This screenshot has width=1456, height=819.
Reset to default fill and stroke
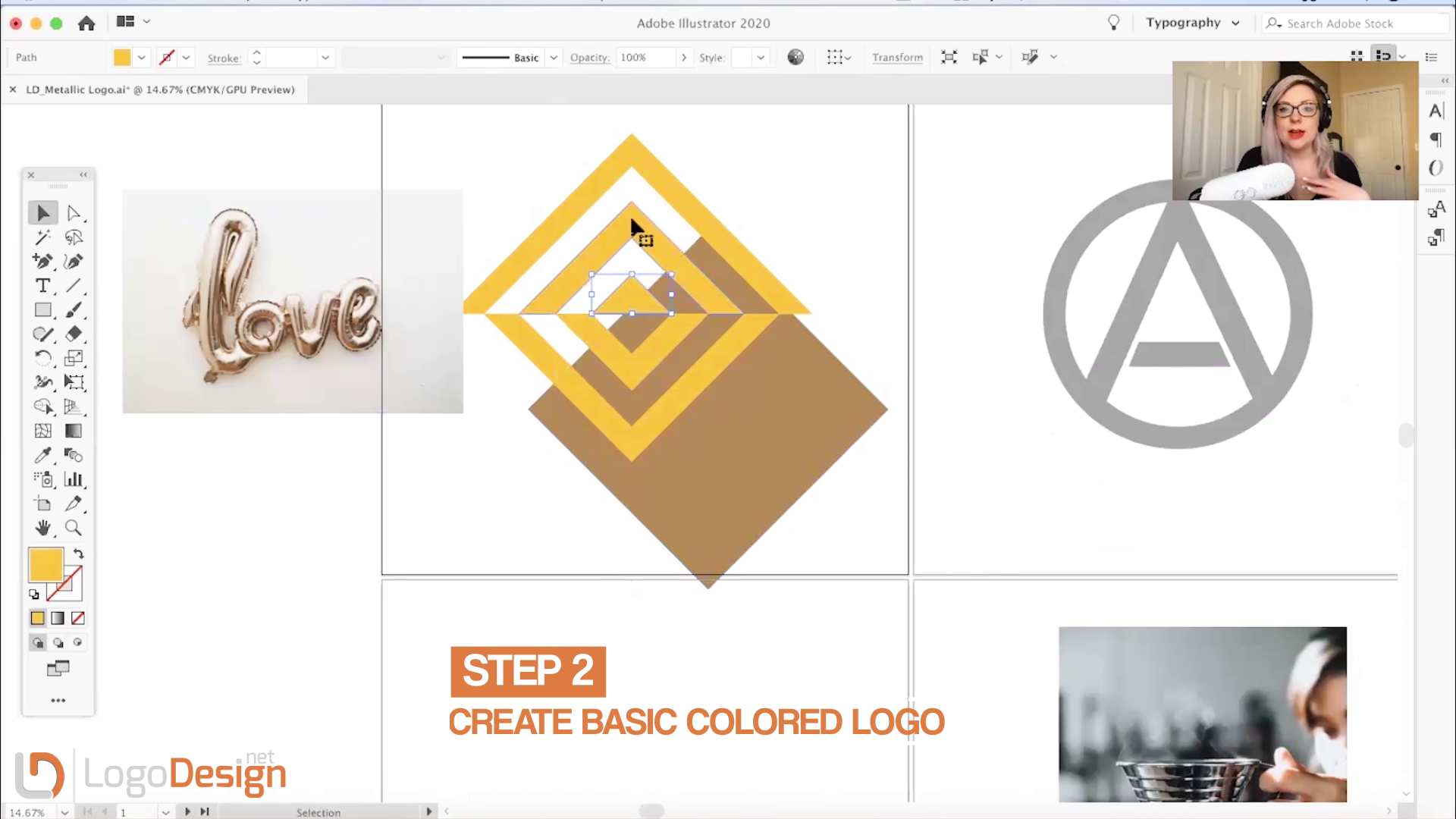coord(34,595)
